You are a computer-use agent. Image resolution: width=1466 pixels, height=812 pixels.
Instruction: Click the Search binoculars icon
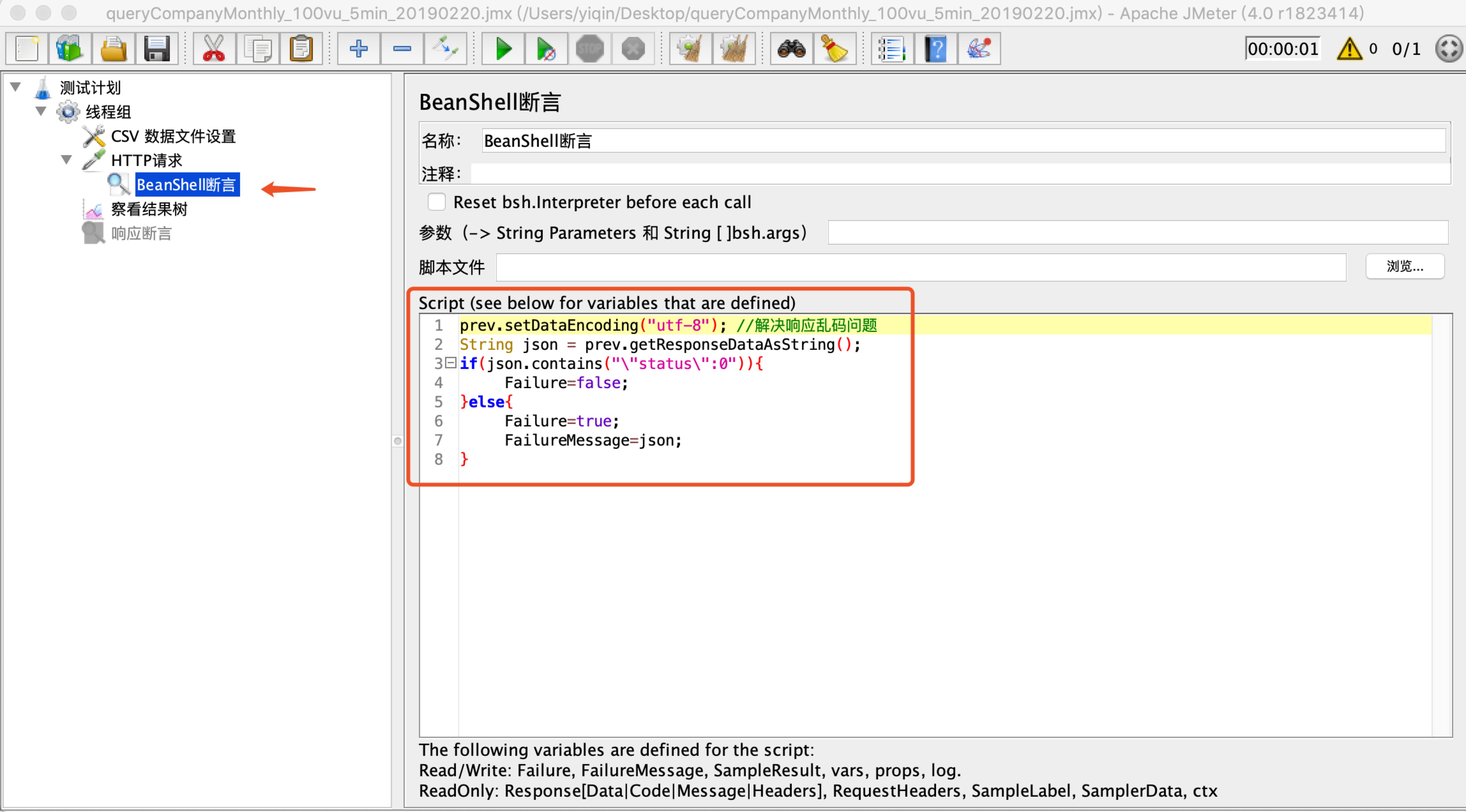[791, 49]
